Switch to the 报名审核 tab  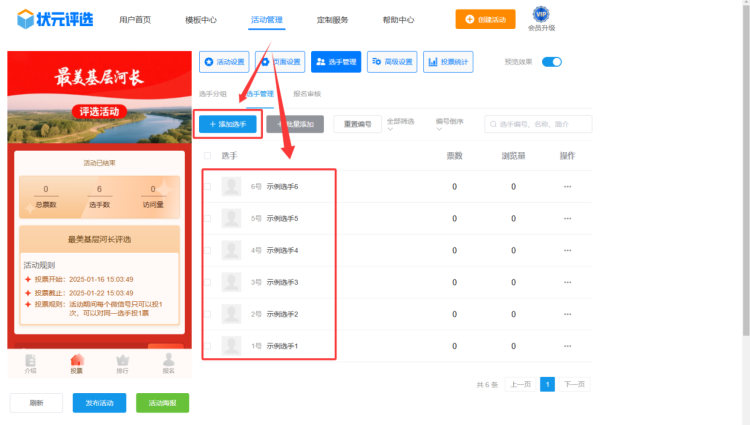(x=307, y=94)
